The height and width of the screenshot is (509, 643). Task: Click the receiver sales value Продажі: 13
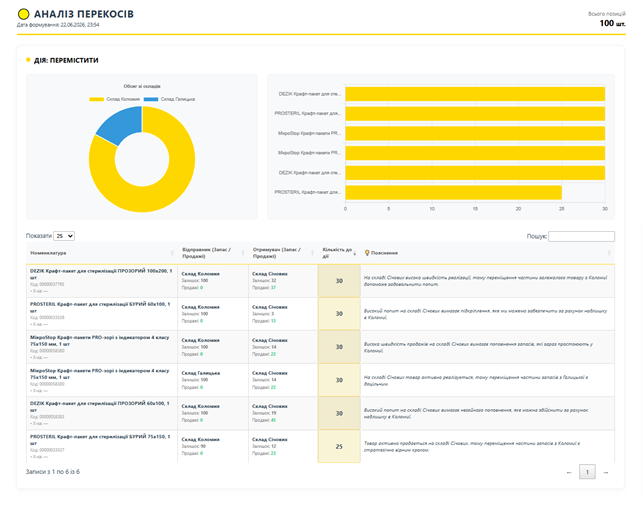point(264,321)
